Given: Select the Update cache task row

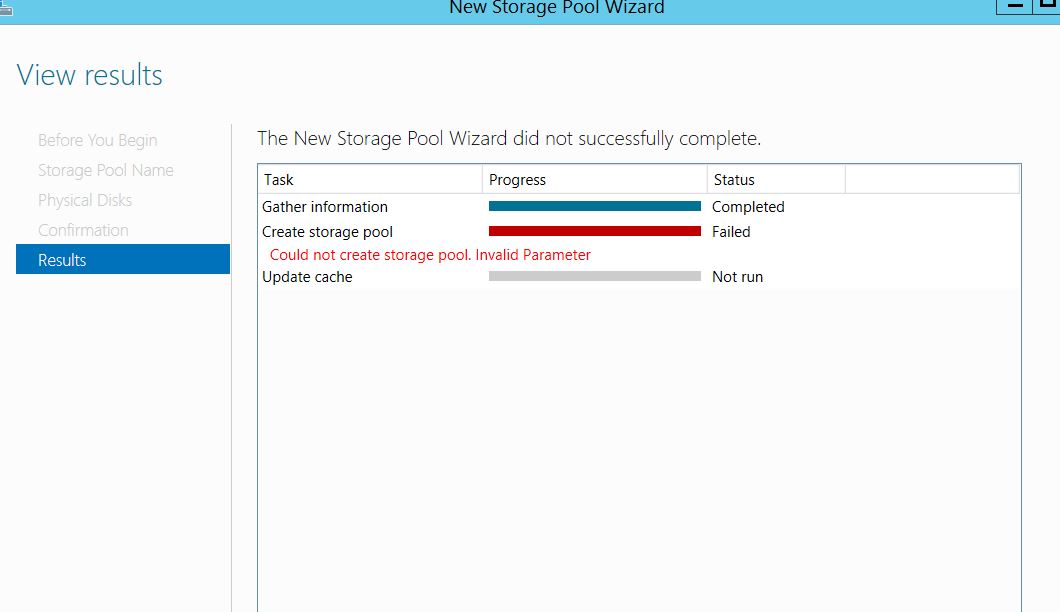Looking at the screenshot, I should point(639,277).
